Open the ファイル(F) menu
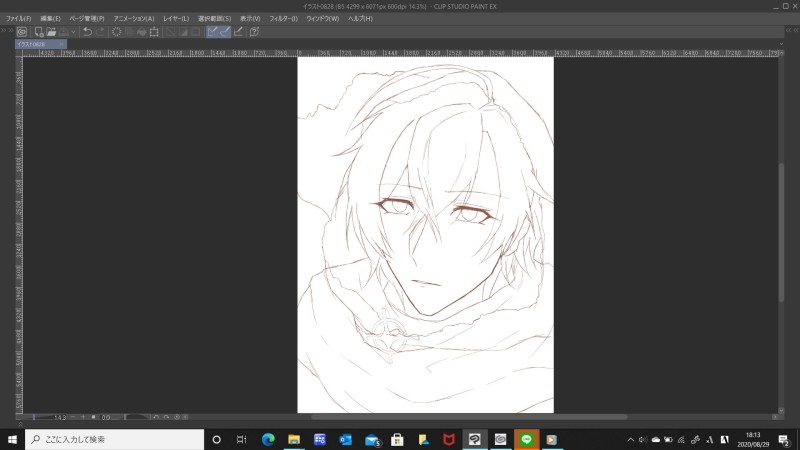The width and height of the screenshot is (800, 450). tap(18, 18)
